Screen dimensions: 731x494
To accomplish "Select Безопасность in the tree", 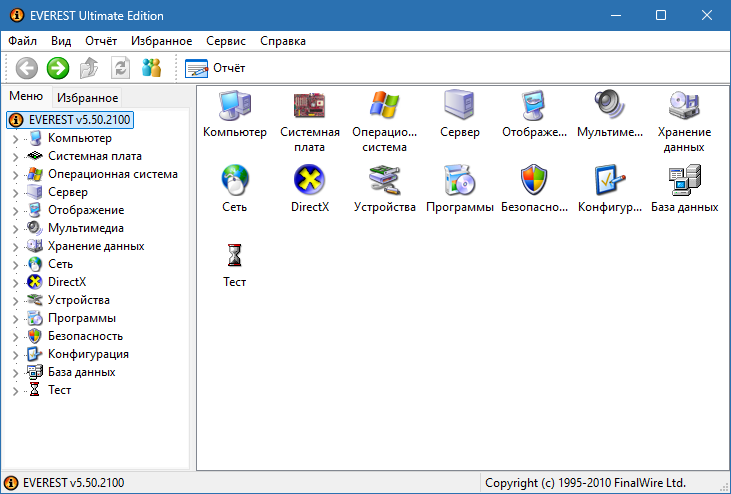I will point(85,336).
